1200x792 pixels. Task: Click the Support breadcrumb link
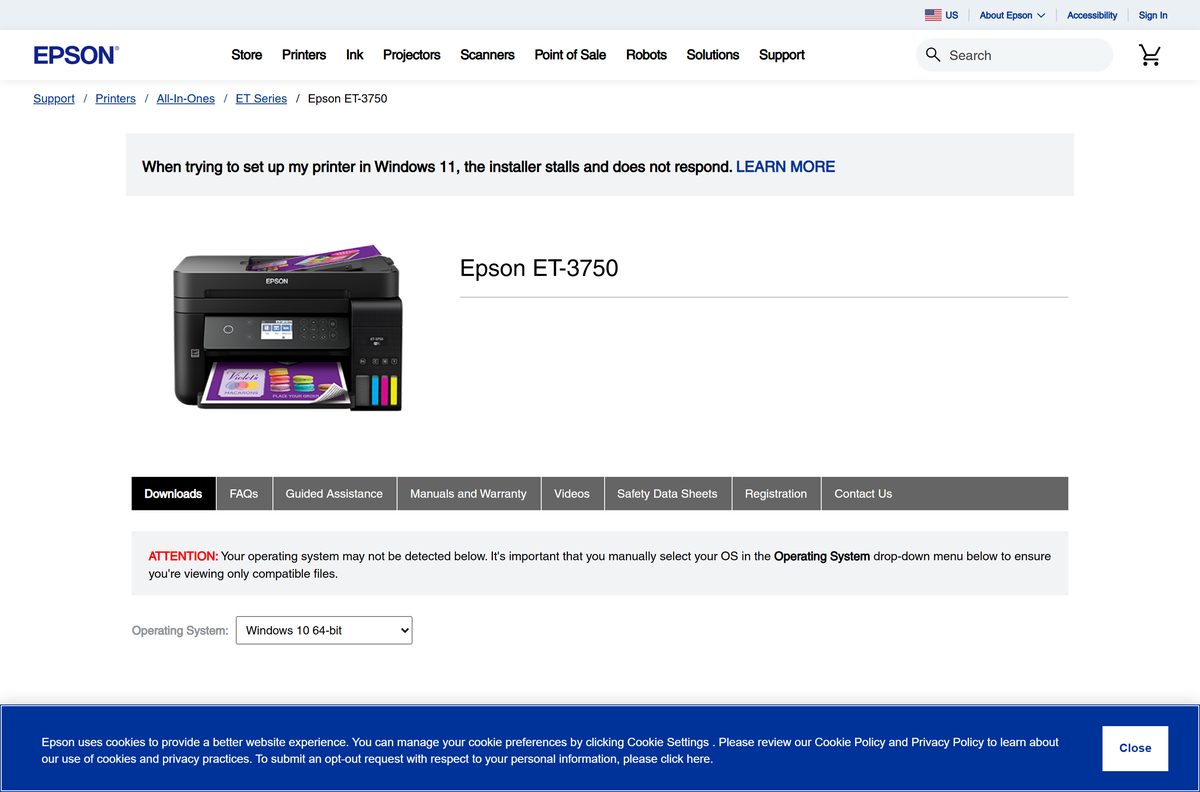tap(54, 98)
